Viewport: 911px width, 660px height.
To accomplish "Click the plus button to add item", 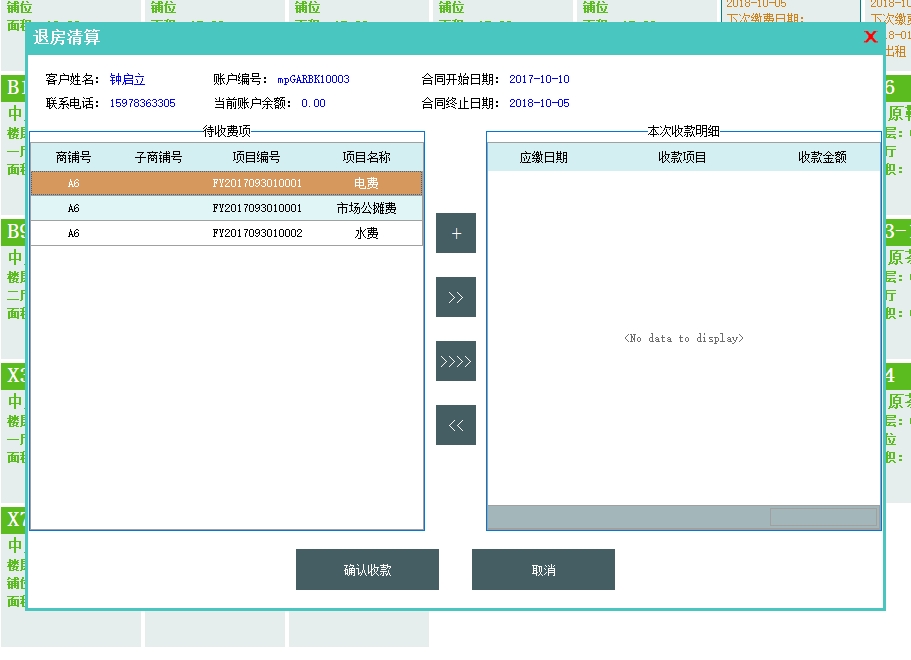I will [x=456, y=233].
